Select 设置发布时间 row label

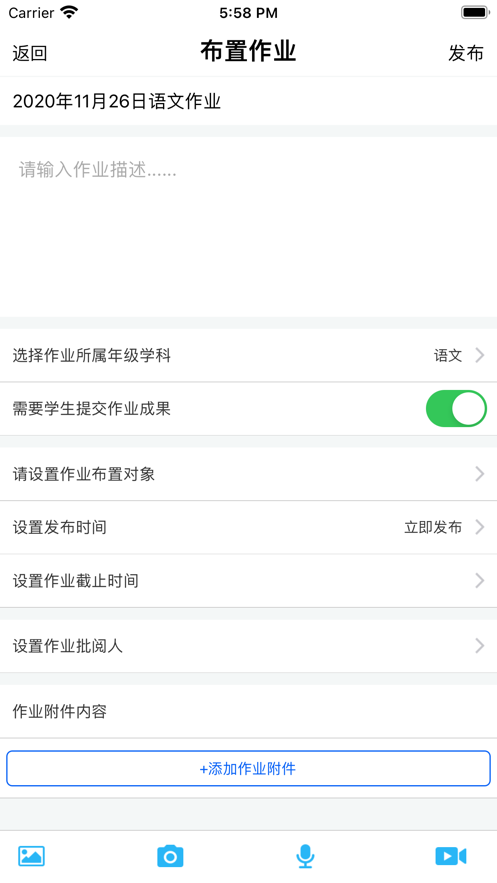pyautogui.click(x=60, y=527)
